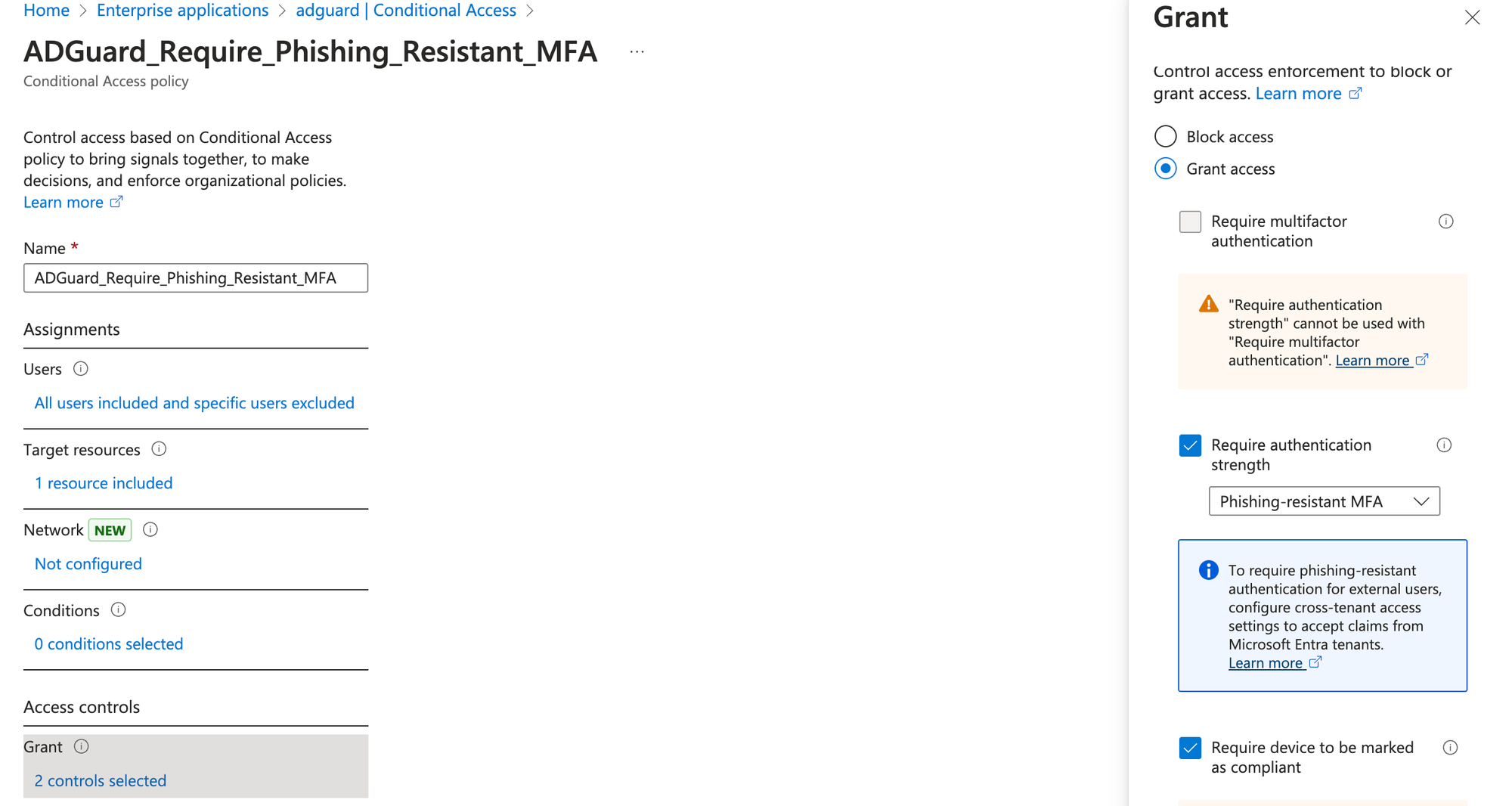Click info icon next to Grant section
Image resolution: width=1512 pixels, height=806 pixels.
click(x=82, y=746)
